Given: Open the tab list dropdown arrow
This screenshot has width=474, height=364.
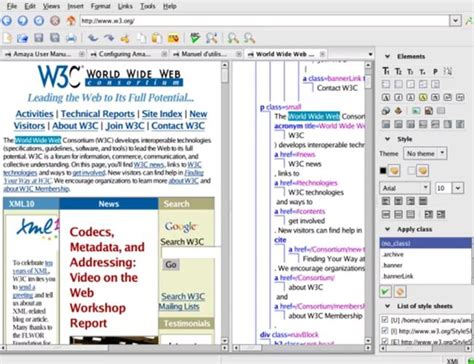Looking at the screenshot, I should 370,54.
